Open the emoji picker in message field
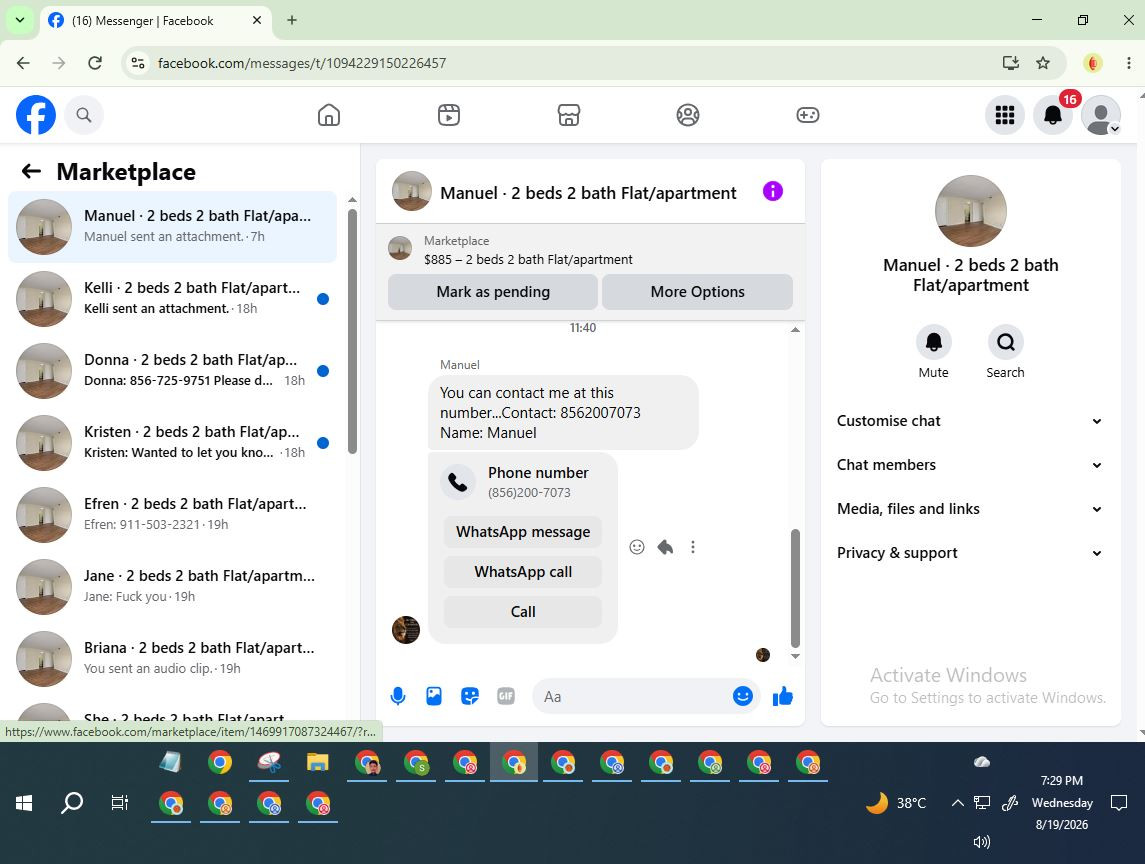 click(743, 696)
